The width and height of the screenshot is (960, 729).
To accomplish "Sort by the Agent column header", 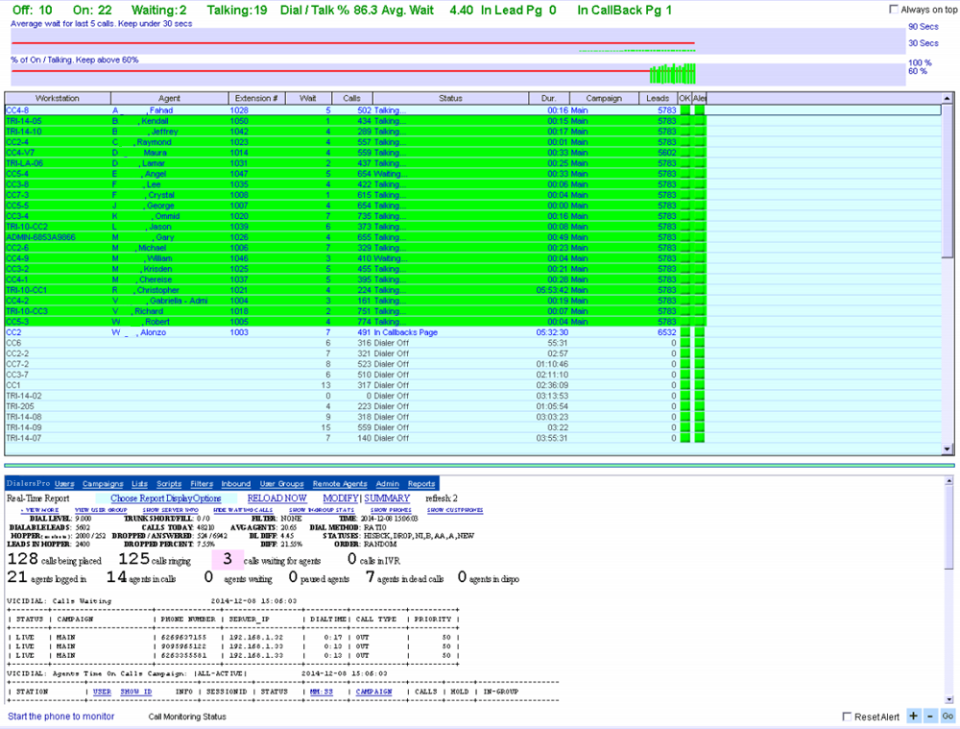I will pyautogui.click(x=170, y=98).
